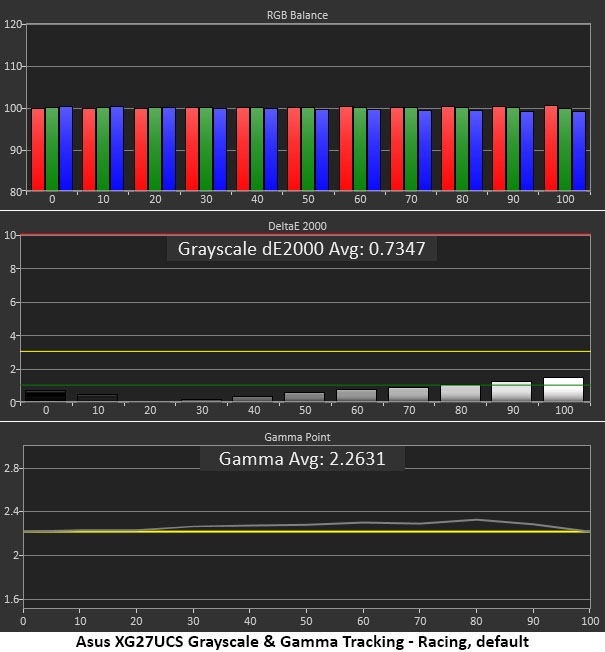The height and width of the screenshot is (652, 605).
Task: Click the DeltaE bar at 10
Action: [98, 398]
